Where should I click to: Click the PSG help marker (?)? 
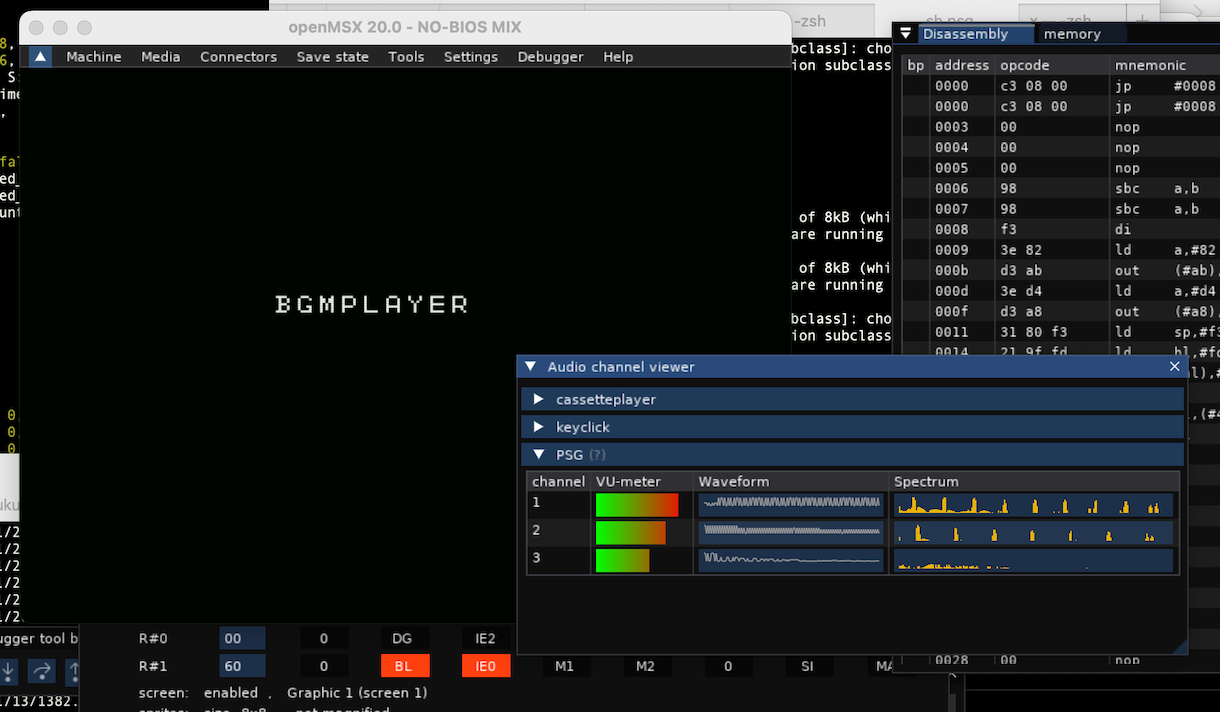point(598,455)
